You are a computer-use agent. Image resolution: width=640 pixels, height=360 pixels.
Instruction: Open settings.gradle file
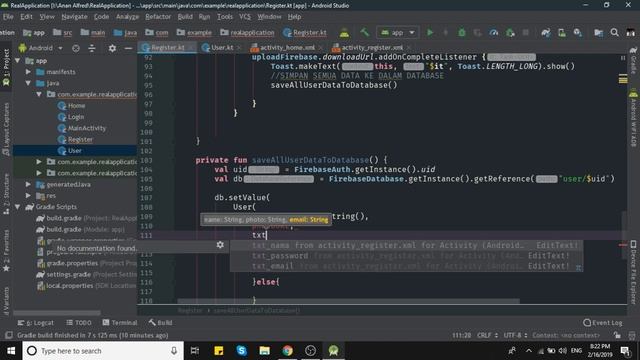coord(69,275)
